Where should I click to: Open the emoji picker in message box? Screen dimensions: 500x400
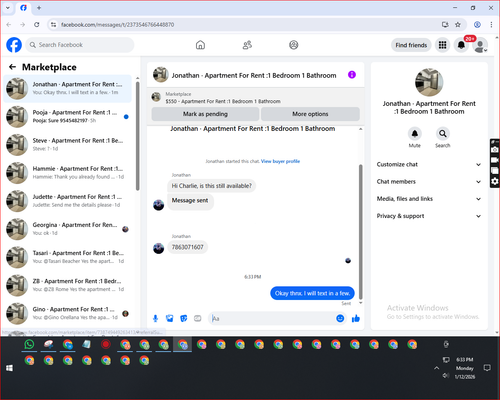pyautogui.click(x=340, y=318)
